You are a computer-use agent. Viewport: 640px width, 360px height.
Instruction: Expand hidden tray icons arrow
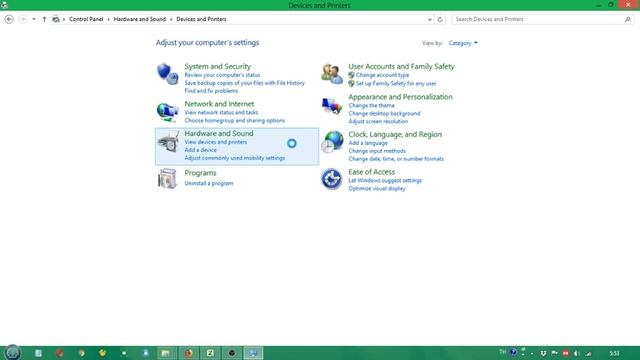532,353
